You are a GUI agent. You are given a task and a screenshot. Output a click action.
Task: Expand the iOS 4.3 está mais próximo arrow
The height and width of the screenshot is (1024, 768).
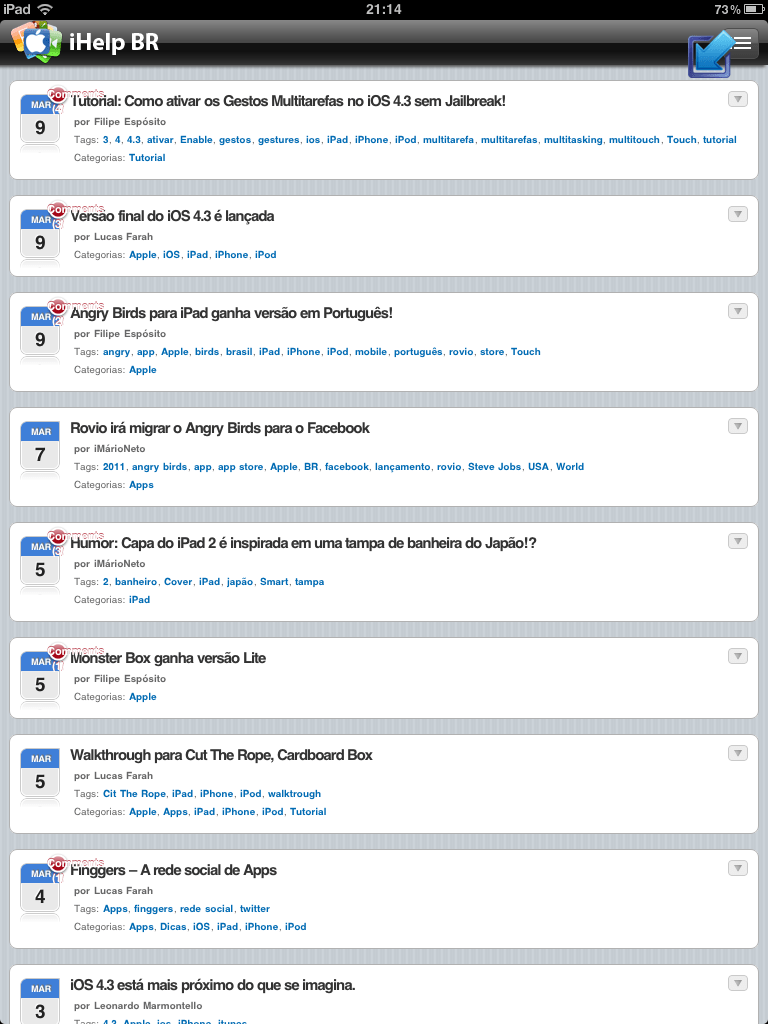[737, 983]
